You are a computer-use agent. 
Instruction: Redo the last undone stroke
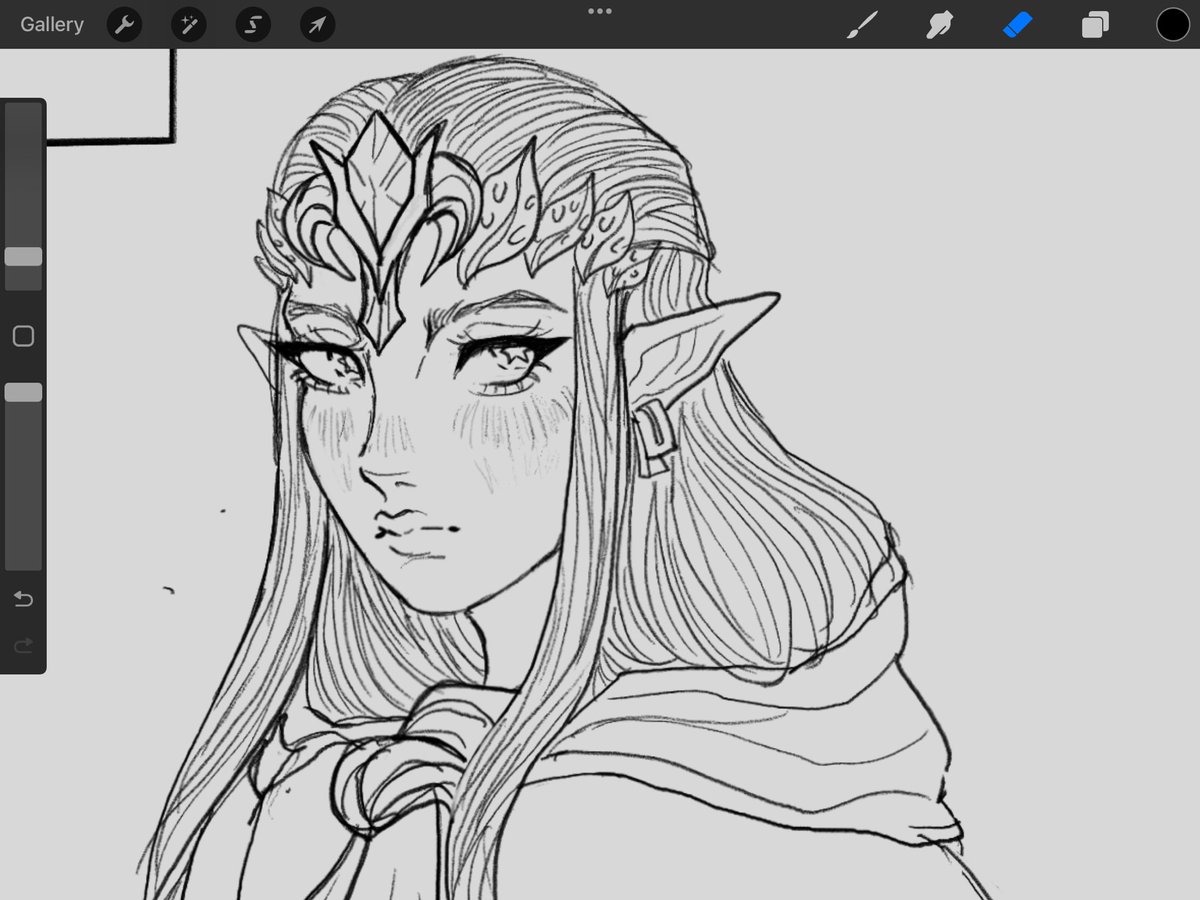click(x=23, y=646)
